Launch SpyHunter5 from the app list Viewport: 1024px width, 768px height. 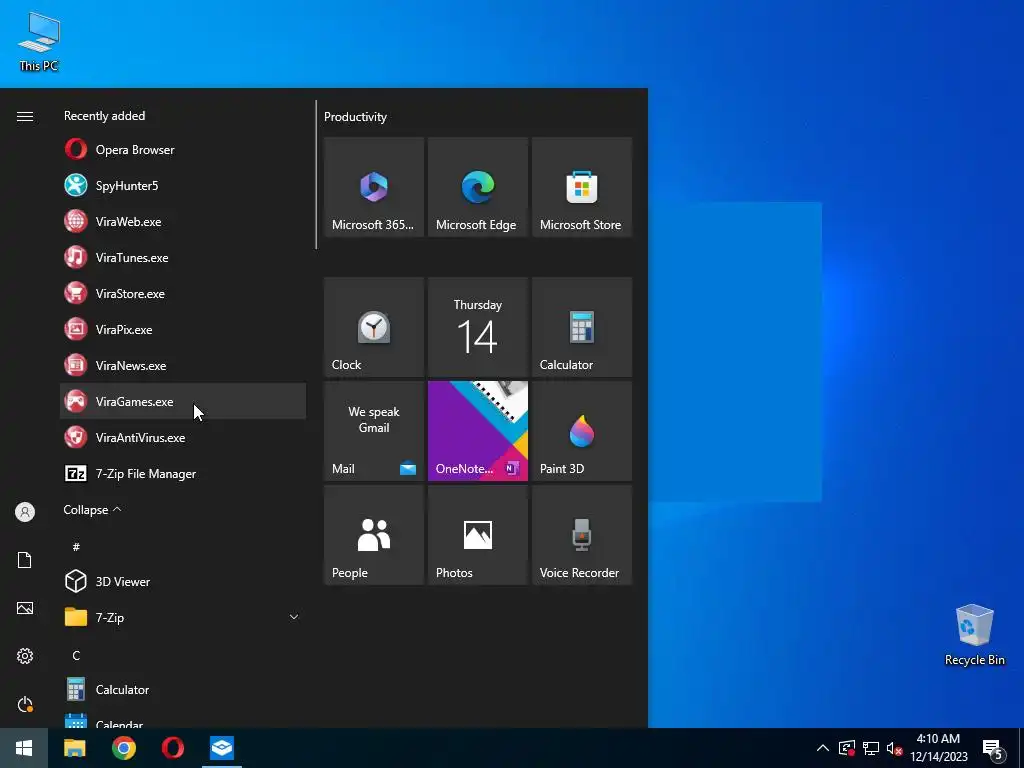coord(183,185)
